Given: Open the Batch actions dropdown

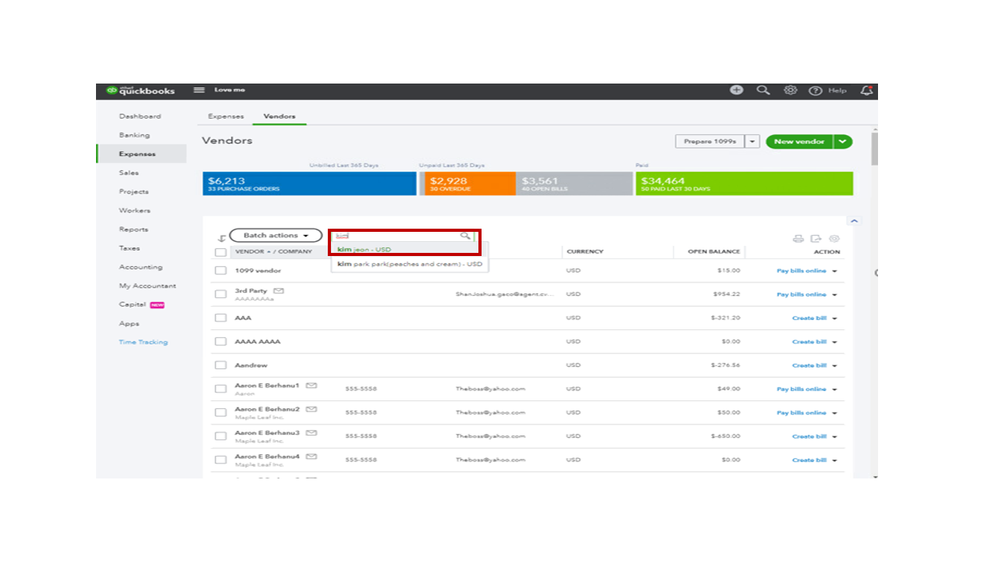Looking at the screenshot, I should click(275, 235).
